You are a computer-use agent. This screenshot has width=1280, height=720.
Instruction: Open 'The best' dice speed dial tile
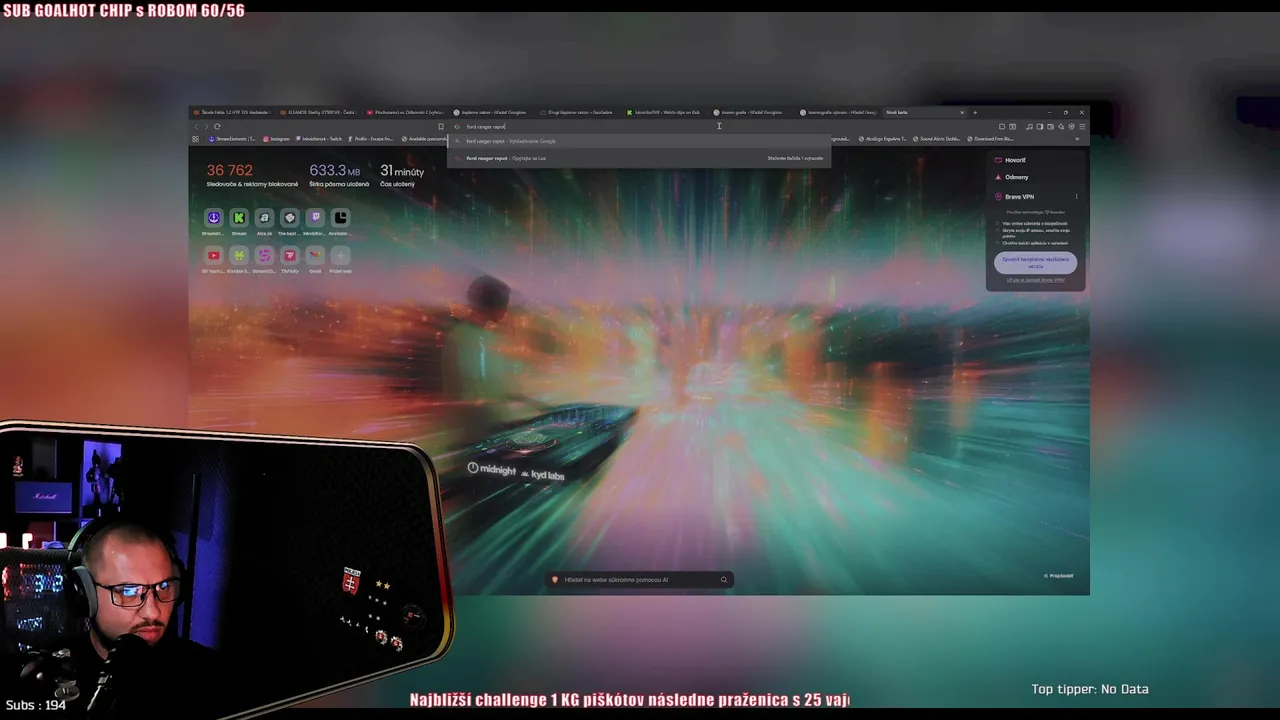click(290, 218)
